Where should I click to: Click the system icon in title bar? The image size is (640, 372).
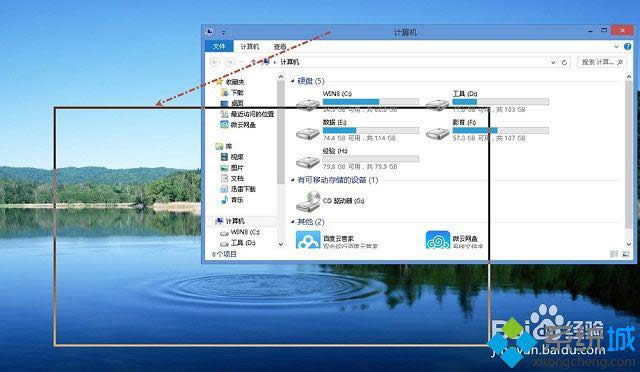(x=210, y=31)
